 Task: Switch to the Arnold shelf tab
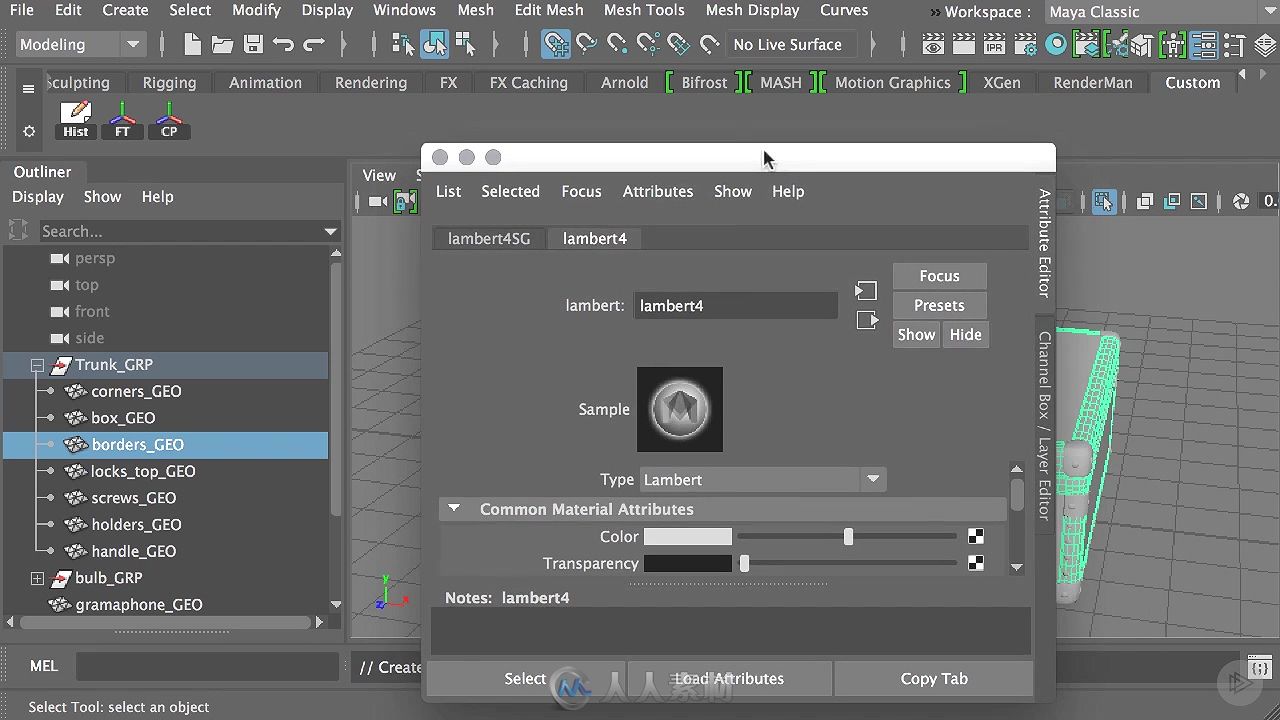625,83
